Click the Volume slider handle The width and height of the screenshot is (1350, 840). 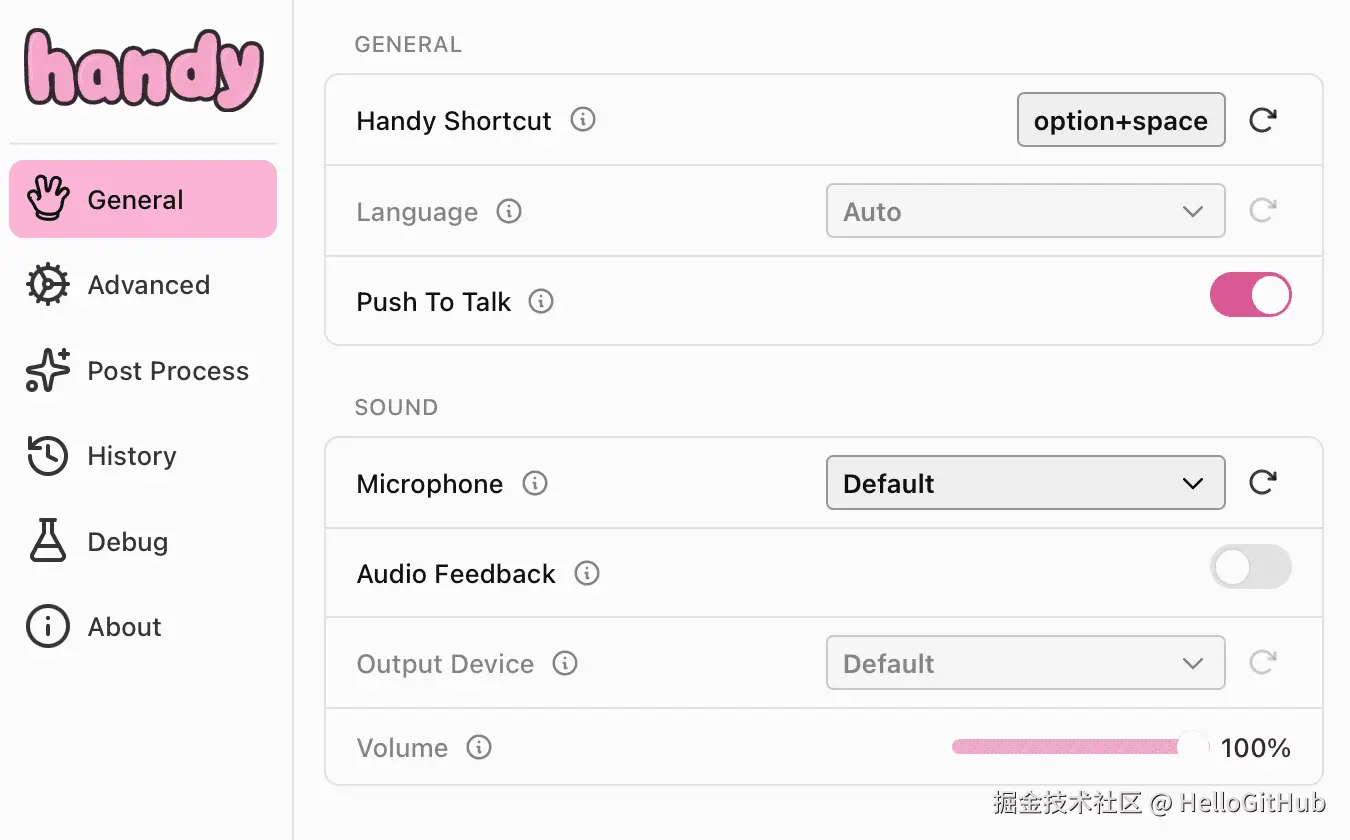point(1193,746)
